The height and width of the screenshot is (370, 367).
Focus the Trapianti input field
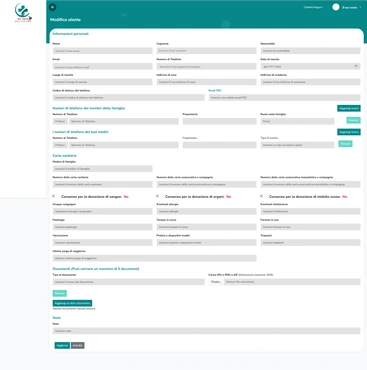(310, 243)
